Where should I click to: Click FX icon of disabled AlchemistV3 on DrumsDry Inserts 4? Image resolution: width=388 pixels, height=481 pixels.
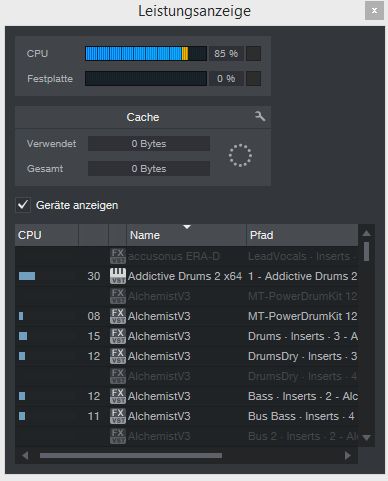[x=118, y=376]
